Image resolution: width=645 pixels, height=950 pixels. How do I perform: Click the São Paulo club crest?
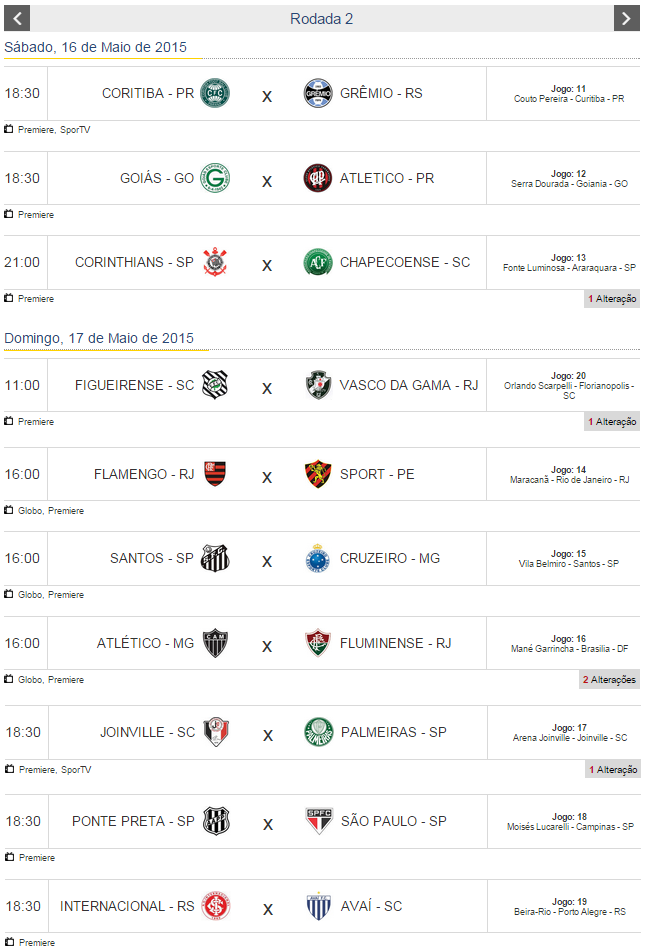tap(318, 821)
